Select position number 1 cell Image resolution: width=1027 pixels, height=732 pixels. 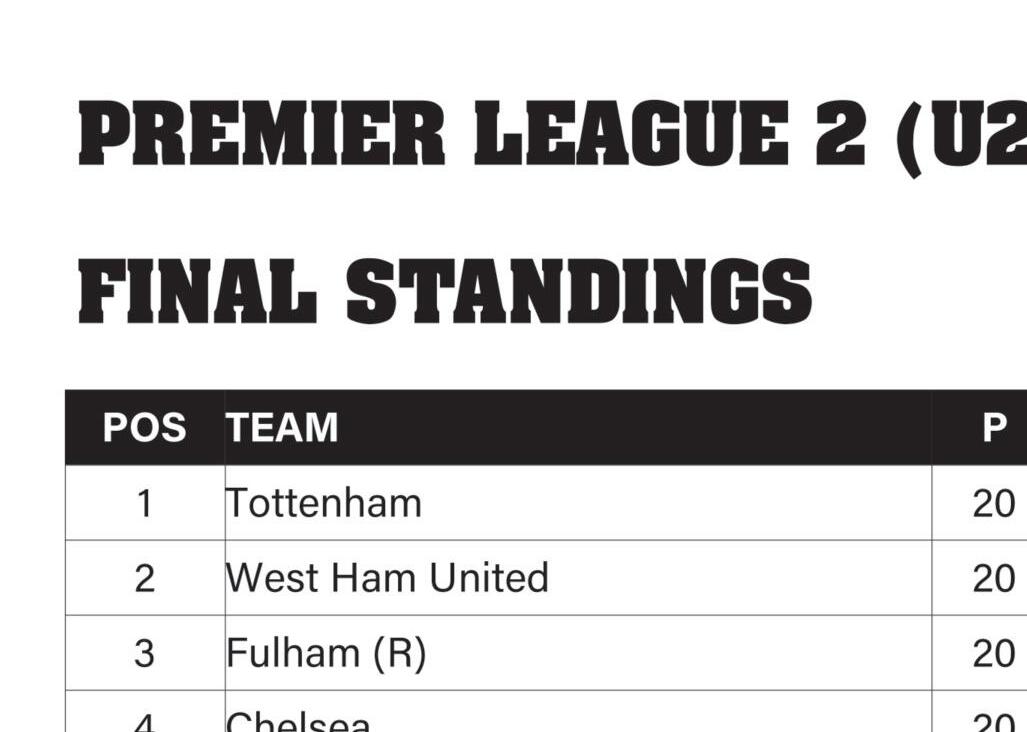tap(145, 503)
